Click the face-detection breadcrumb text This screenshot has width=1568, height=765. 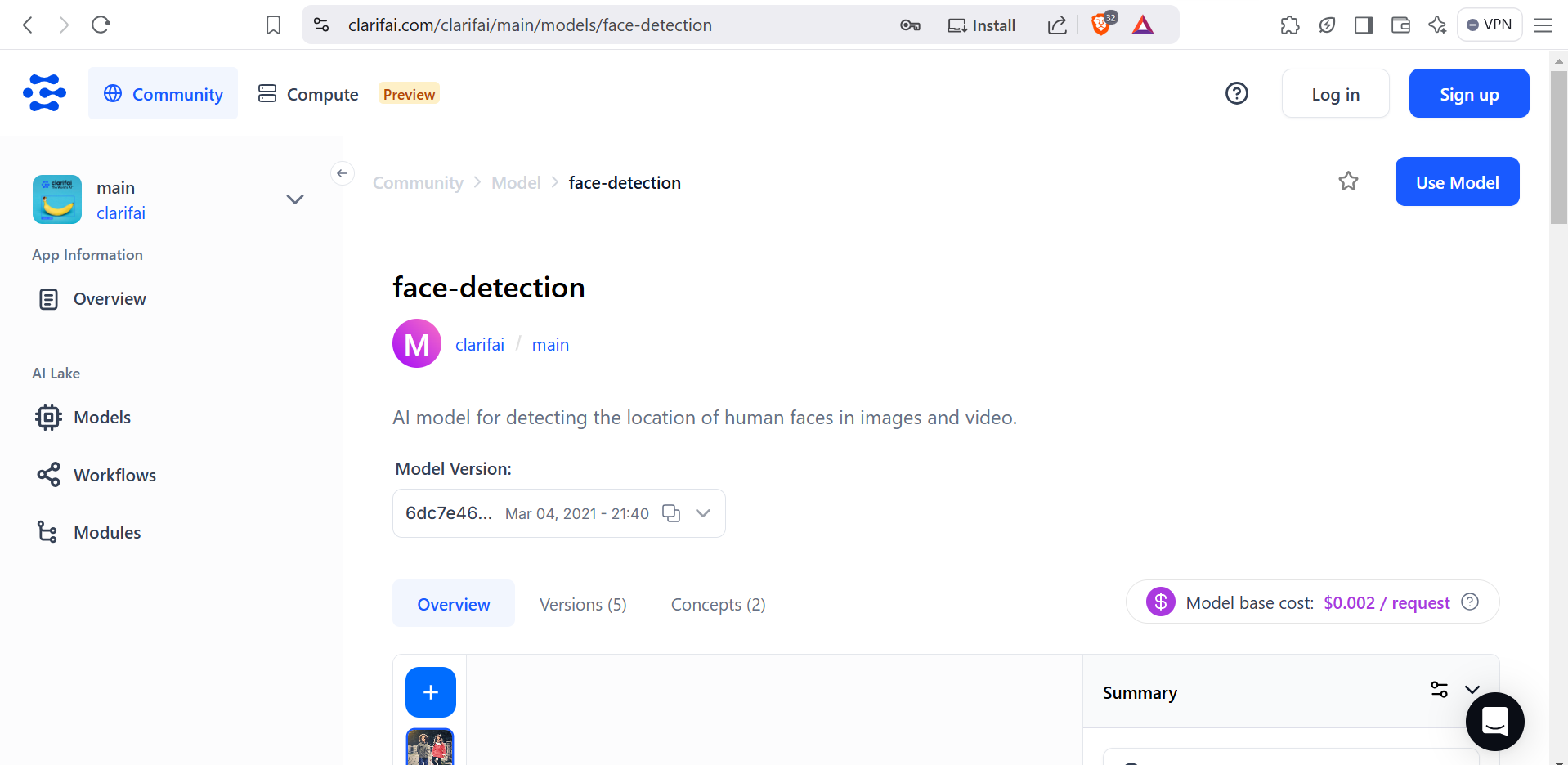coord(625,183)
